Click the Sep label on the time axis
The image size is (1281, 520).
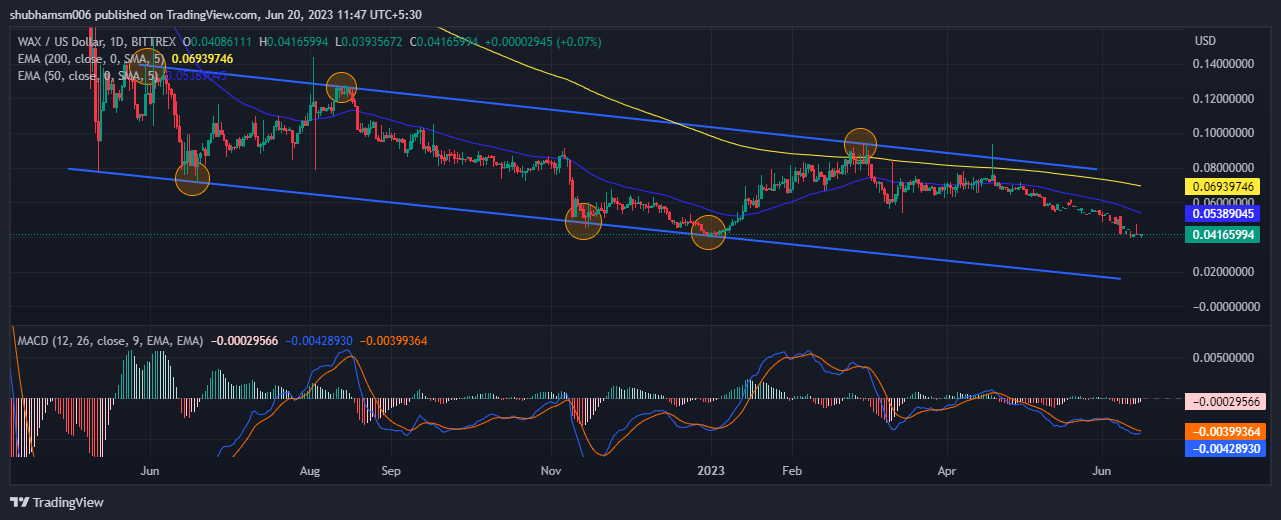[x=391, y=469]
